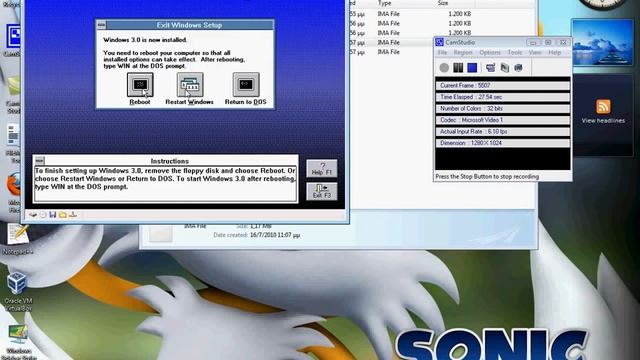Select the IMA File row timed 55 μμ
This screenshot has height=360, width=640.
(x=443, y=14)
